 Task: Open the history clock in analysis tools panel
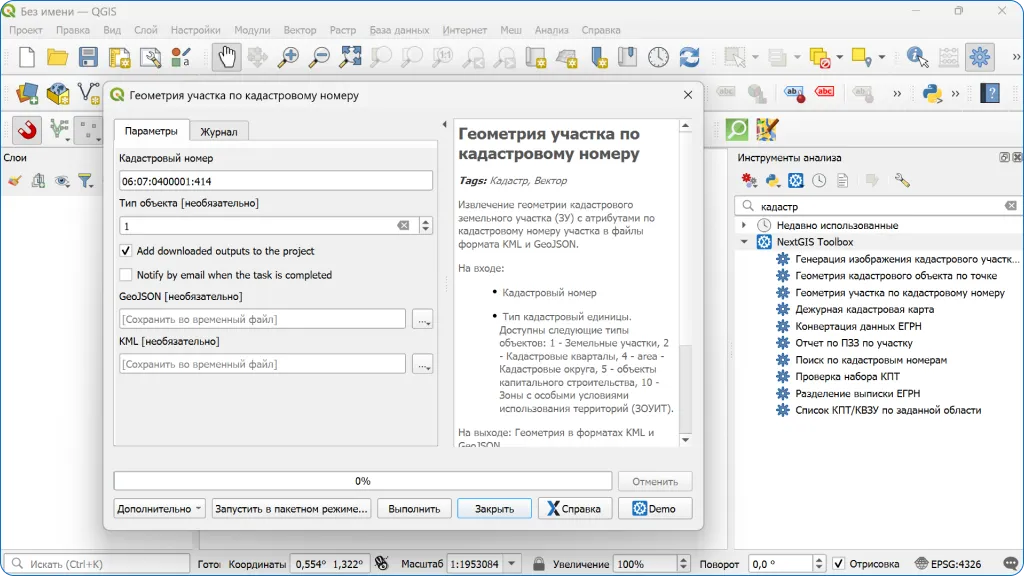819,181
